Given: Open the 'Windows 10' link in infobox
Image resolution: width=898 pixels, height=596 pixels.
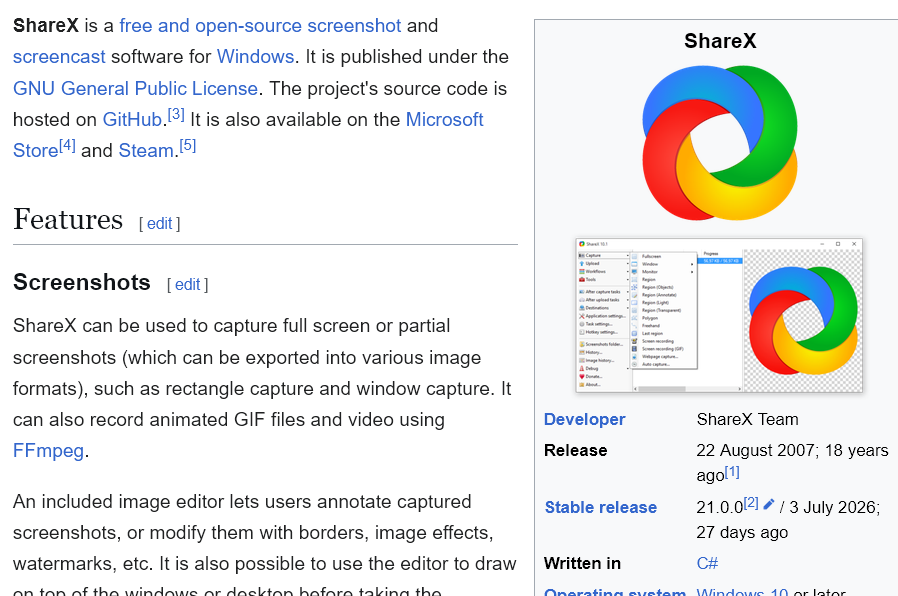Looking at the screenshot, I should (x=742, y=592).
